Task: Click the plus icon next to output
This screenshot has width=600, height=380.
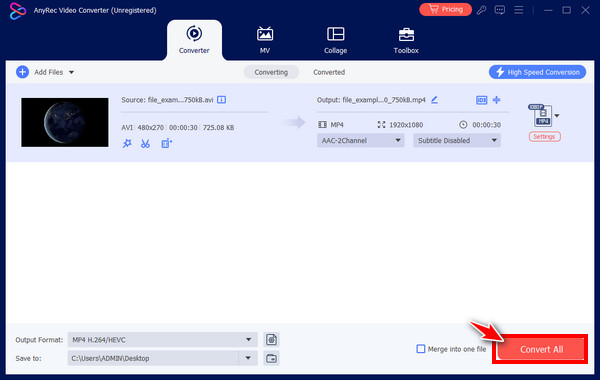Action: pos(496,100)
